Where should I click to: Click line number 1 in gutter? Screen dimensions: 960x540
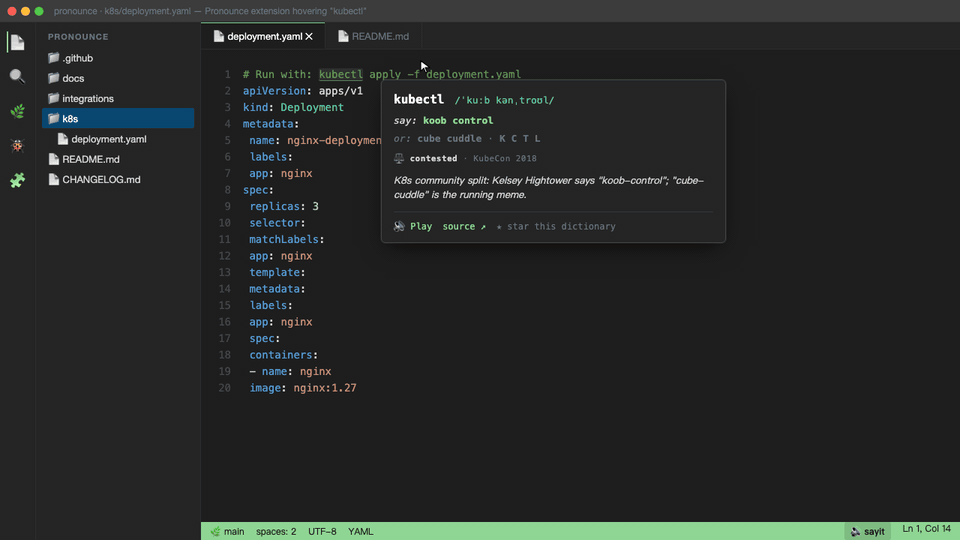(x=227, y=74)
